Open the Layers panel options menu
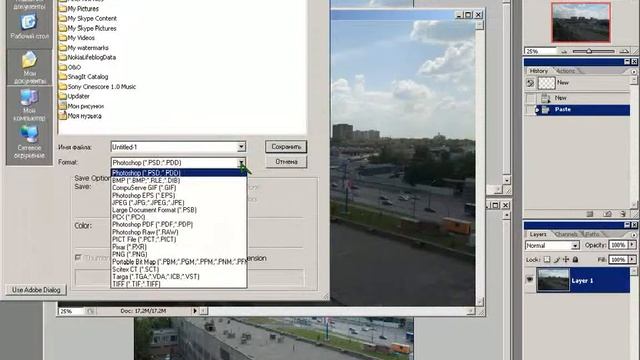 pyautogui.click(x=634, y=235)
